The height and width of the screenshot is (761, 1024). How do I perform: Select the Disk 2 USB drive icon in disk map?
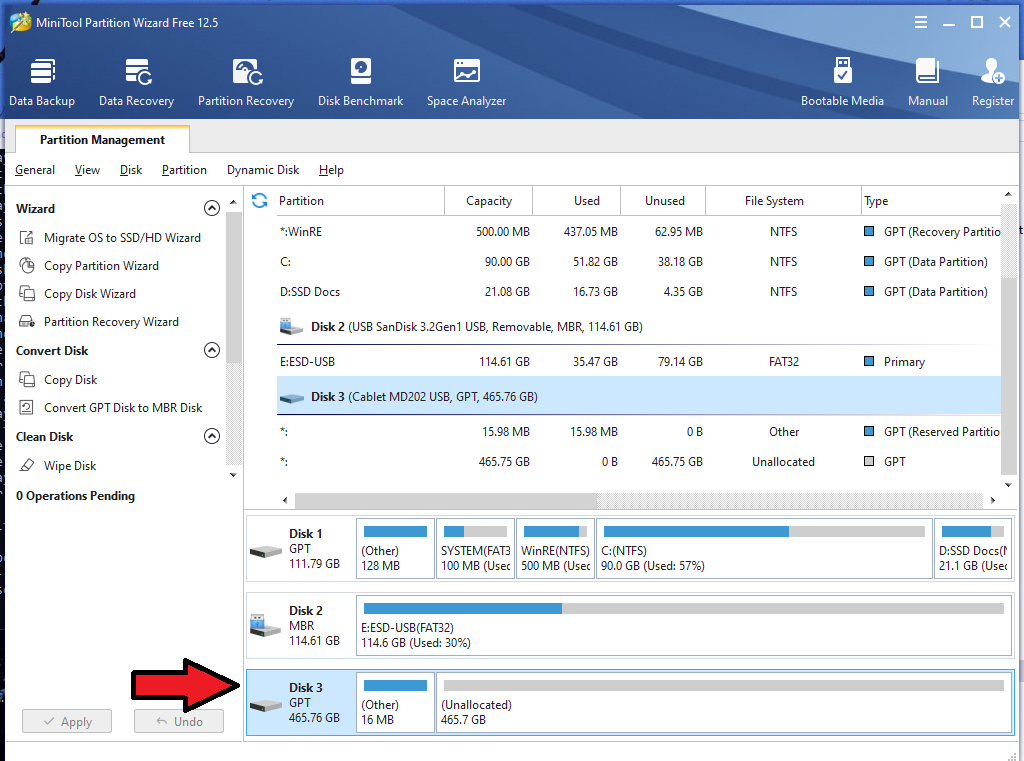[265, 626]
